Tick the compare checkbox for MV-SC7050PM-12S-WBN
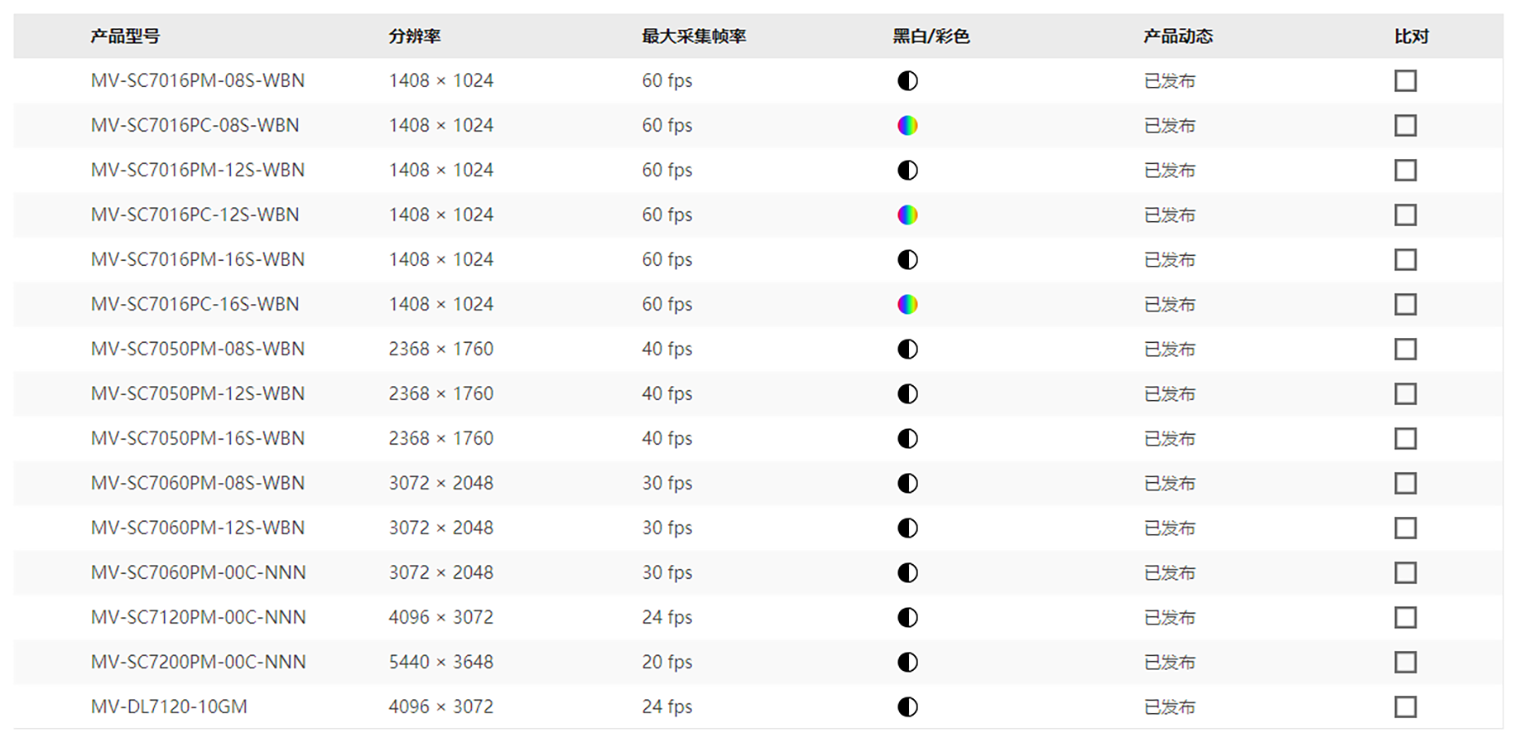 (x=1405, y=394)
